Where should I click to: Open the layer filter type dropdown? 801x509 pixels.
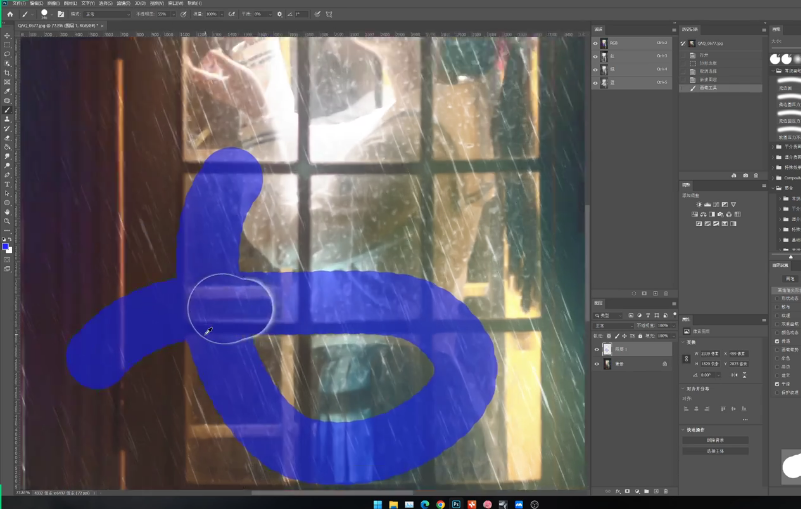[608, 315]
